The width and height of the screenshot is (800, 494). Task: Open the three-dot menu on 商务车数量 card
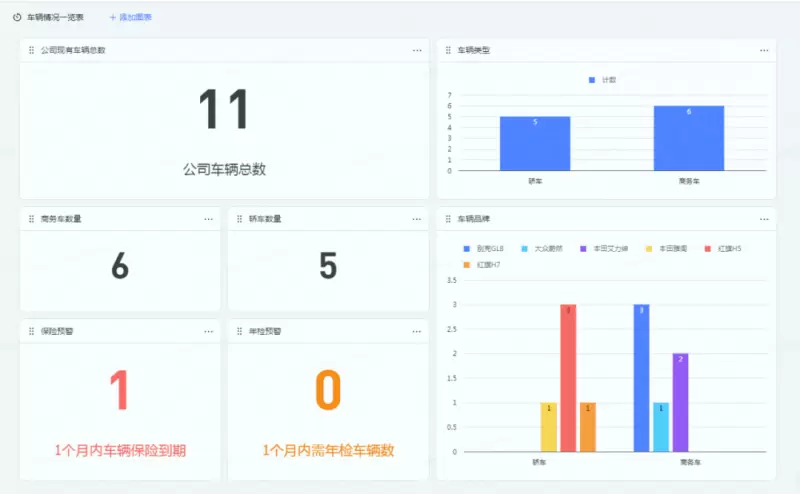(209, 219)
